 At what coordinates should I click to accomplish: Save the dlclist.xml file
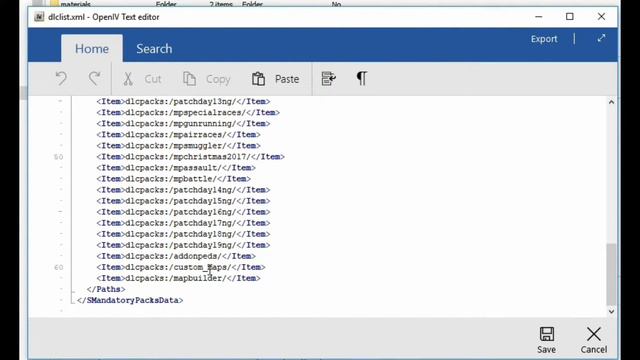point(547,340)
